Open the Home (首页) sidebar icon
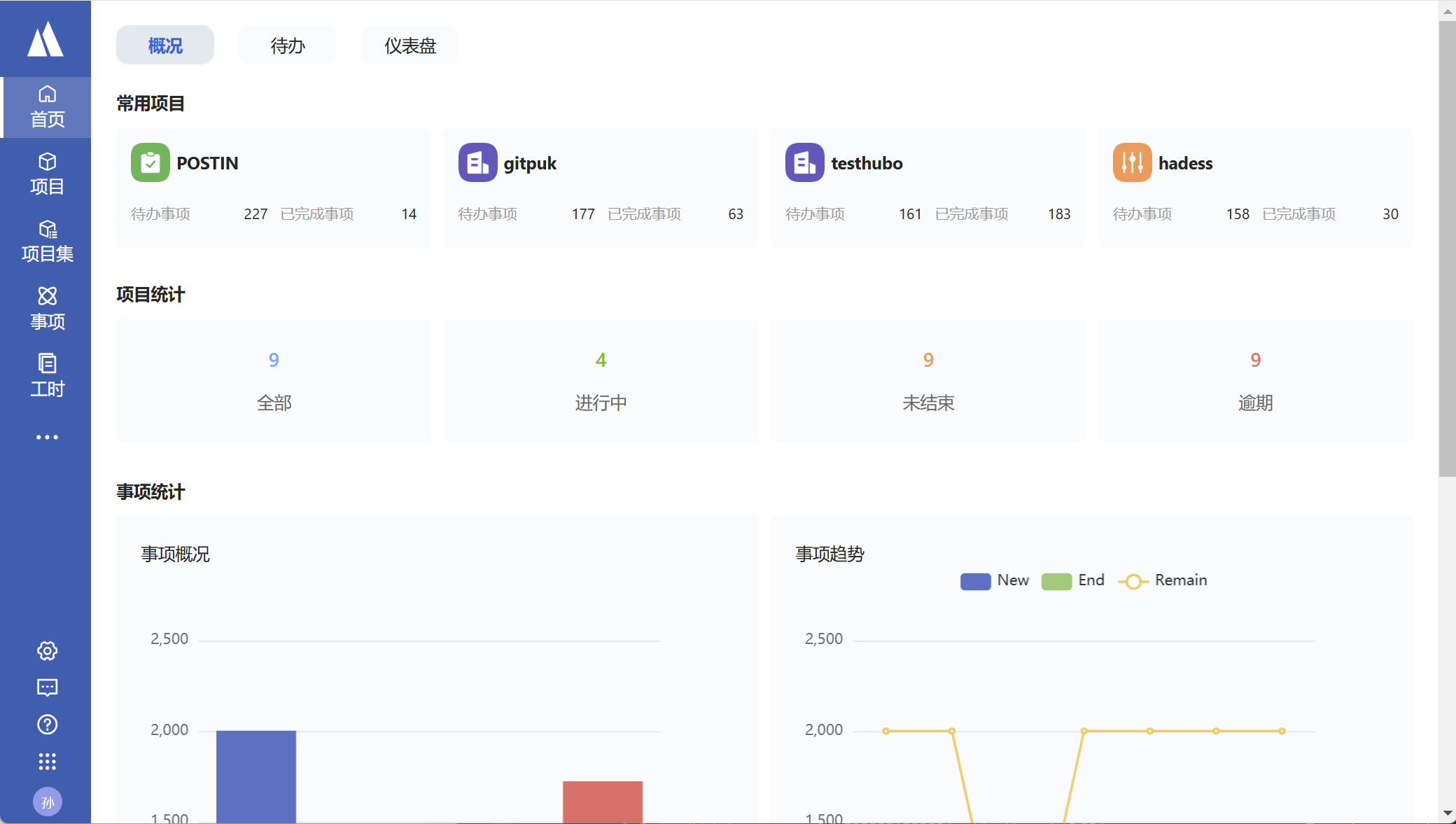 click(47, 106)
